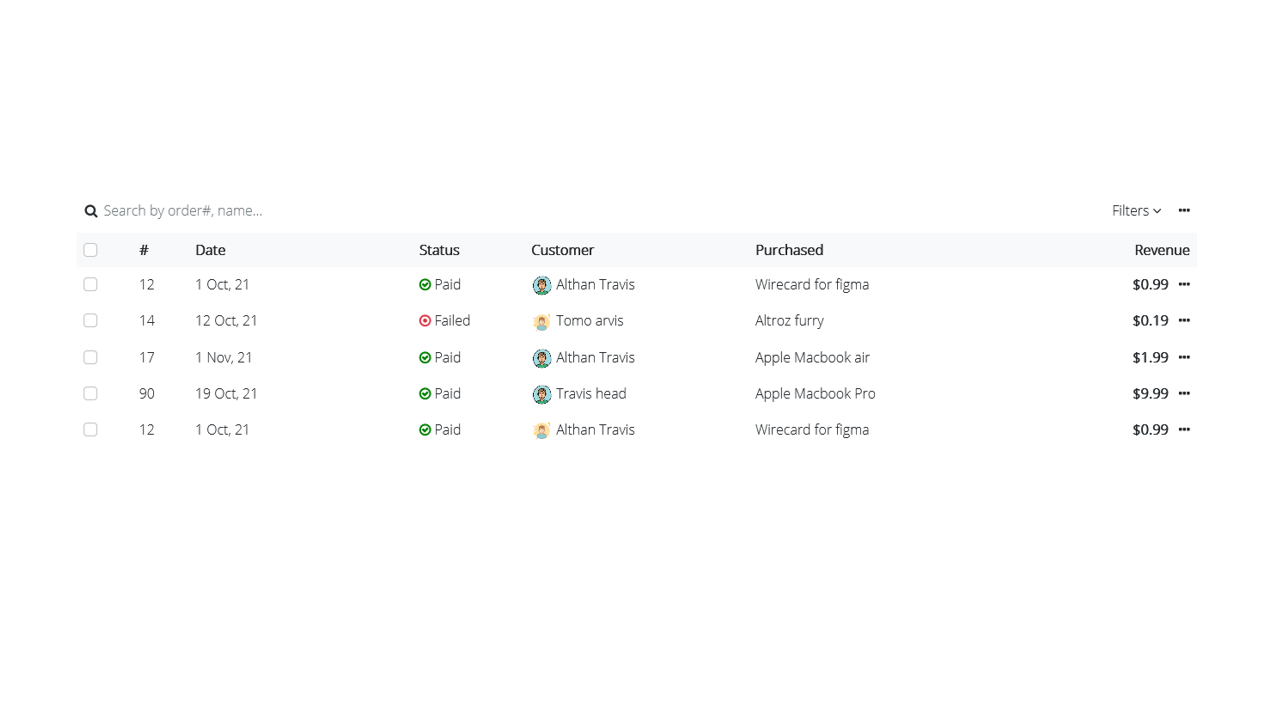1280x720 pixels.
Task: Click the red Failed status icon on Tomo arvis row
Action: (x=425, y=320)
